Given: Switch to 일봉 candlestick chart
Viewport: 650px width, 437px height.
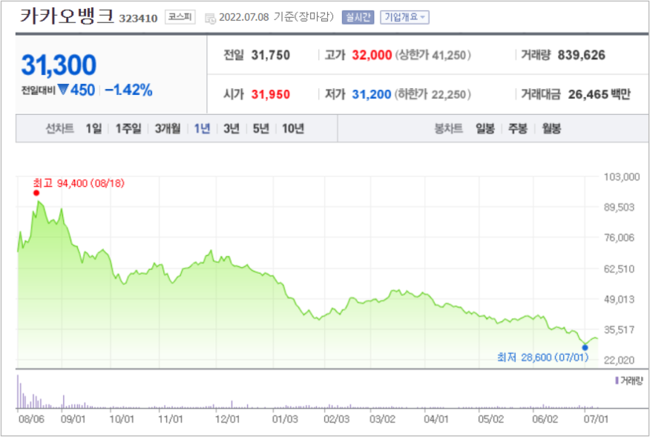Looking at the screenshot, I should pyautogui.click(x=485, y=129).
